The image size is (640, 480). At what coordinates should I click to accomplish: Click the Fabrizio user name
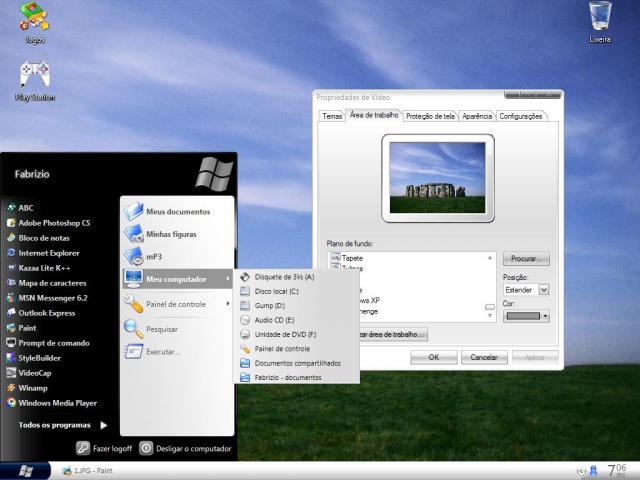click(32, 174)
